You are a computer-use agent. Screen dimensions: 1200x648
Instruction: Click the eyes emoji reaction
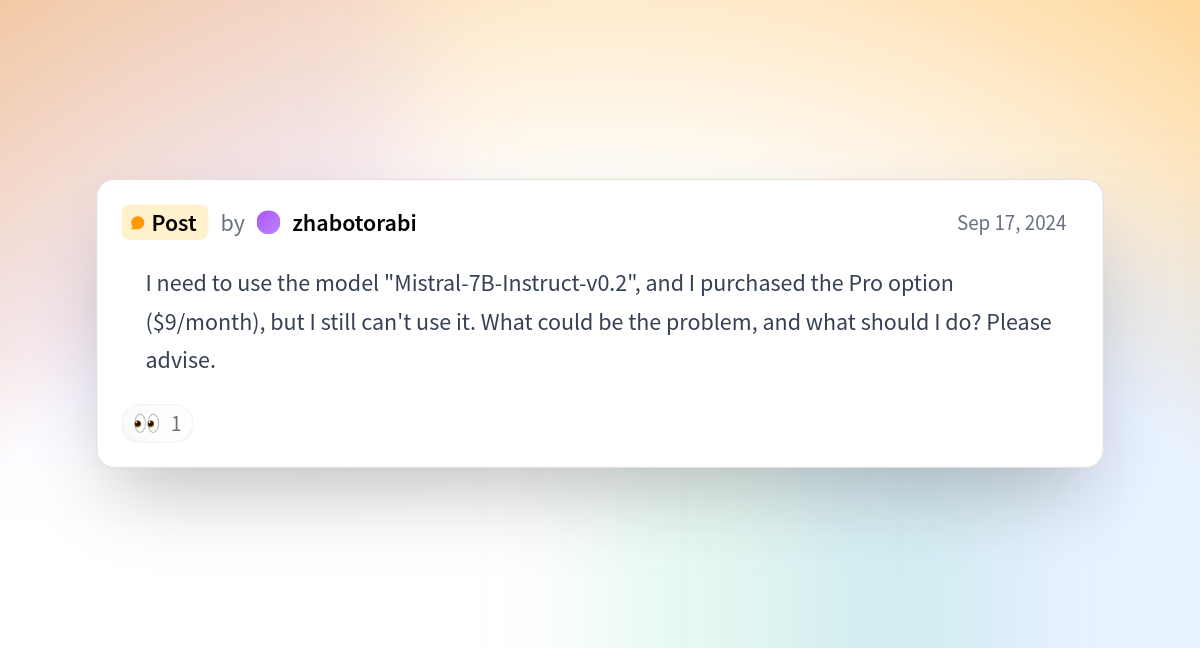pyautogui.click(x=146, y=424)
